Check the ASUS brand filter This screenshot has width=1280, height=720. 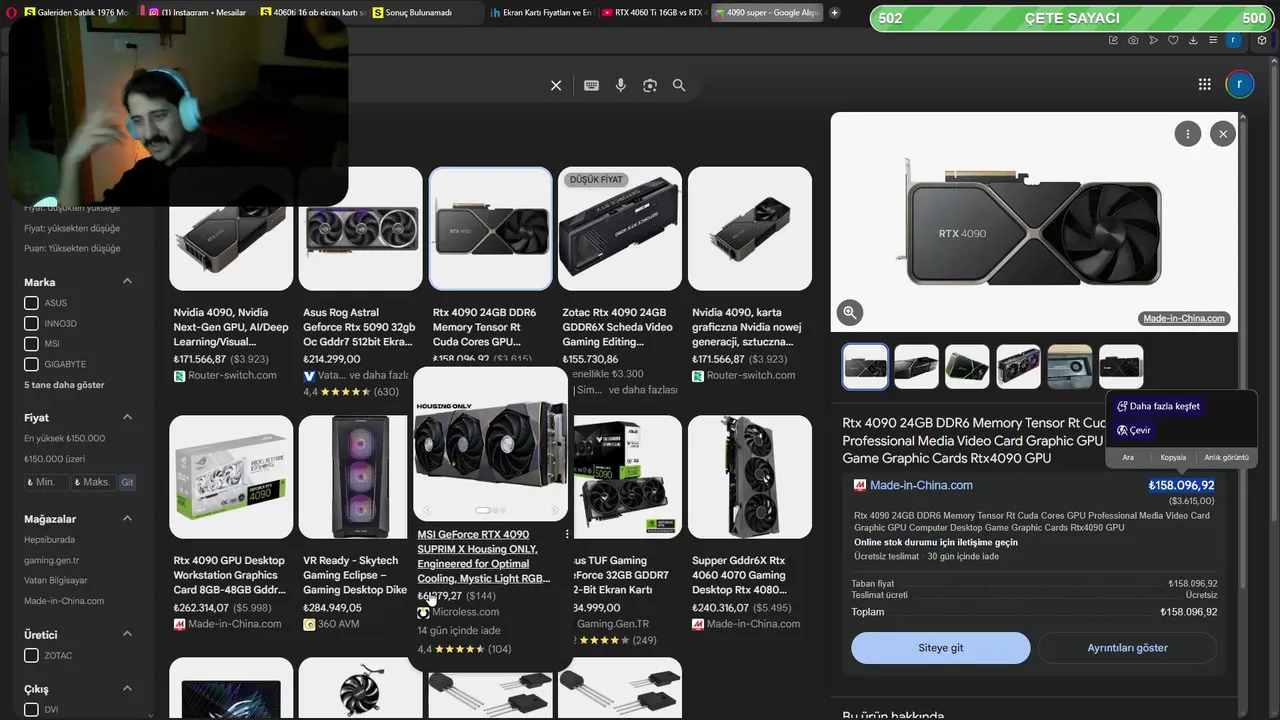point(31,303)
